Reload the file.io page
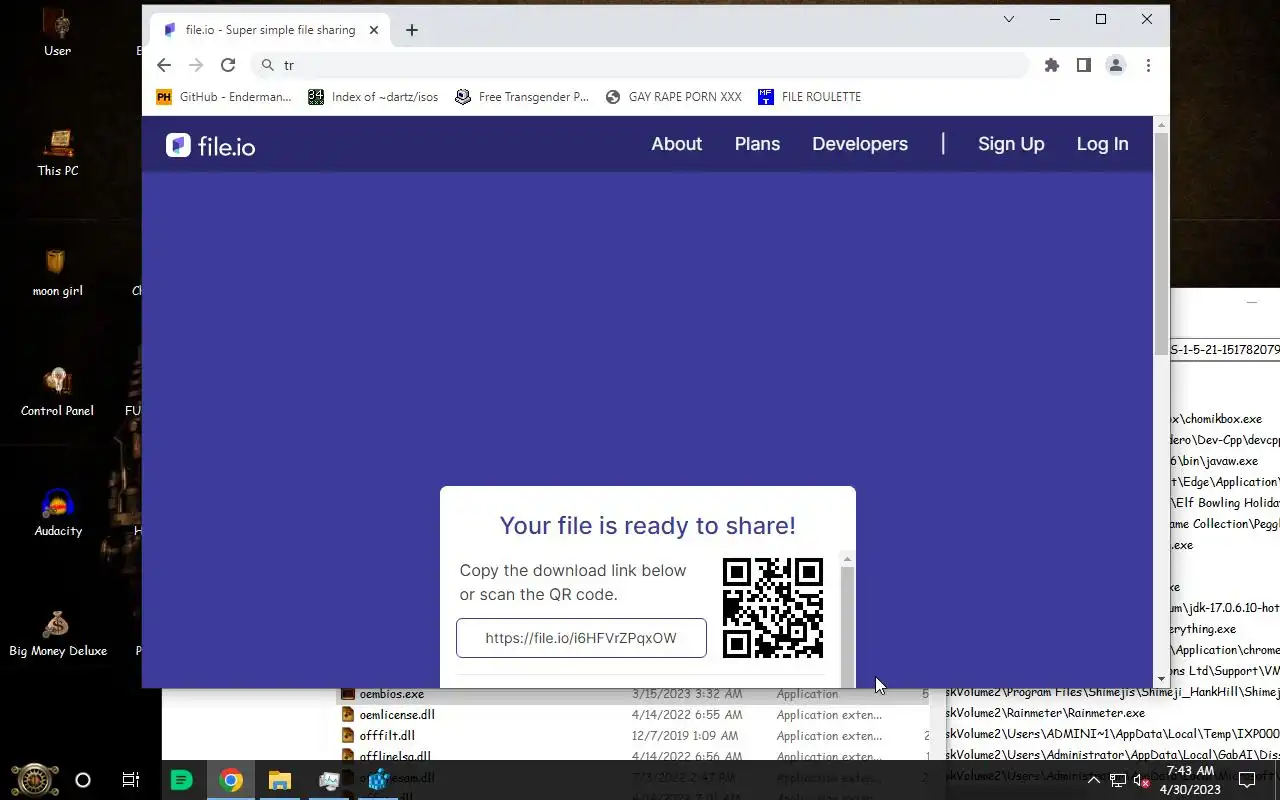The height and width of the screenshot is (800, 1280). (228, 65)
